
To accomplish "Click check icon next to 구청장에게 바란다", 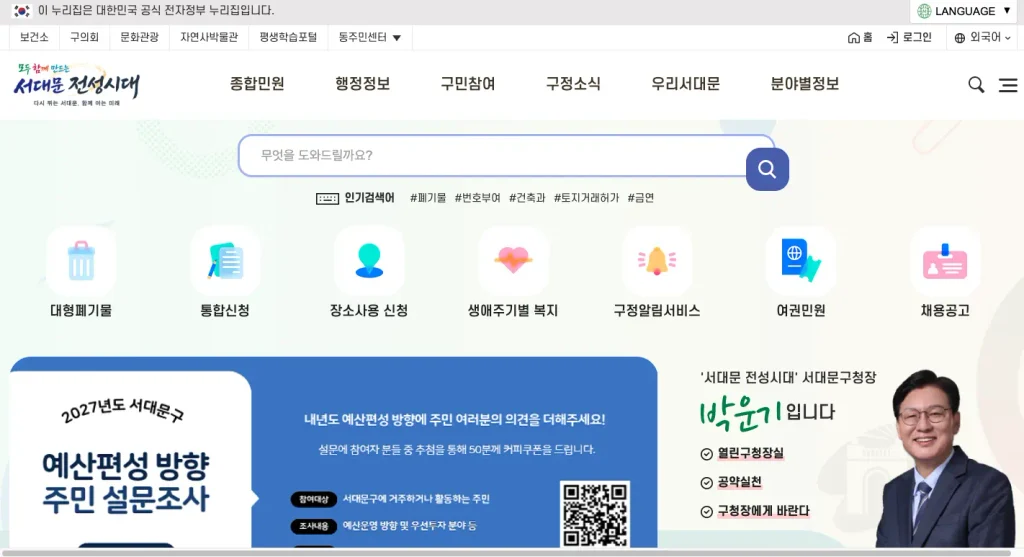I will (706, 512).
